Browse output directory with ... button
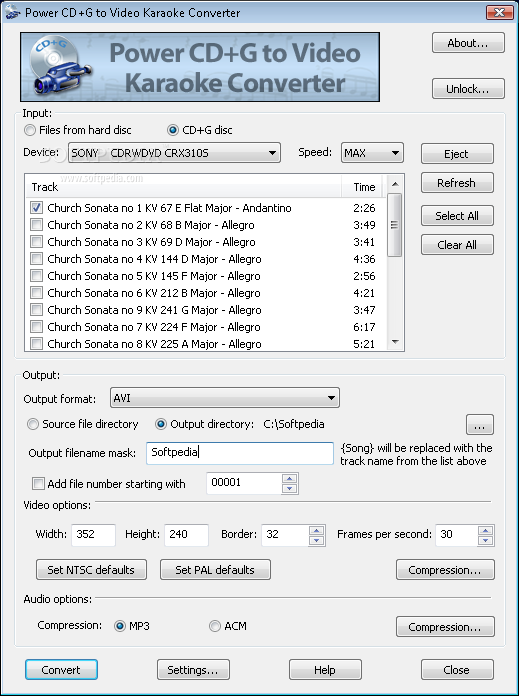 coord(479,425)
